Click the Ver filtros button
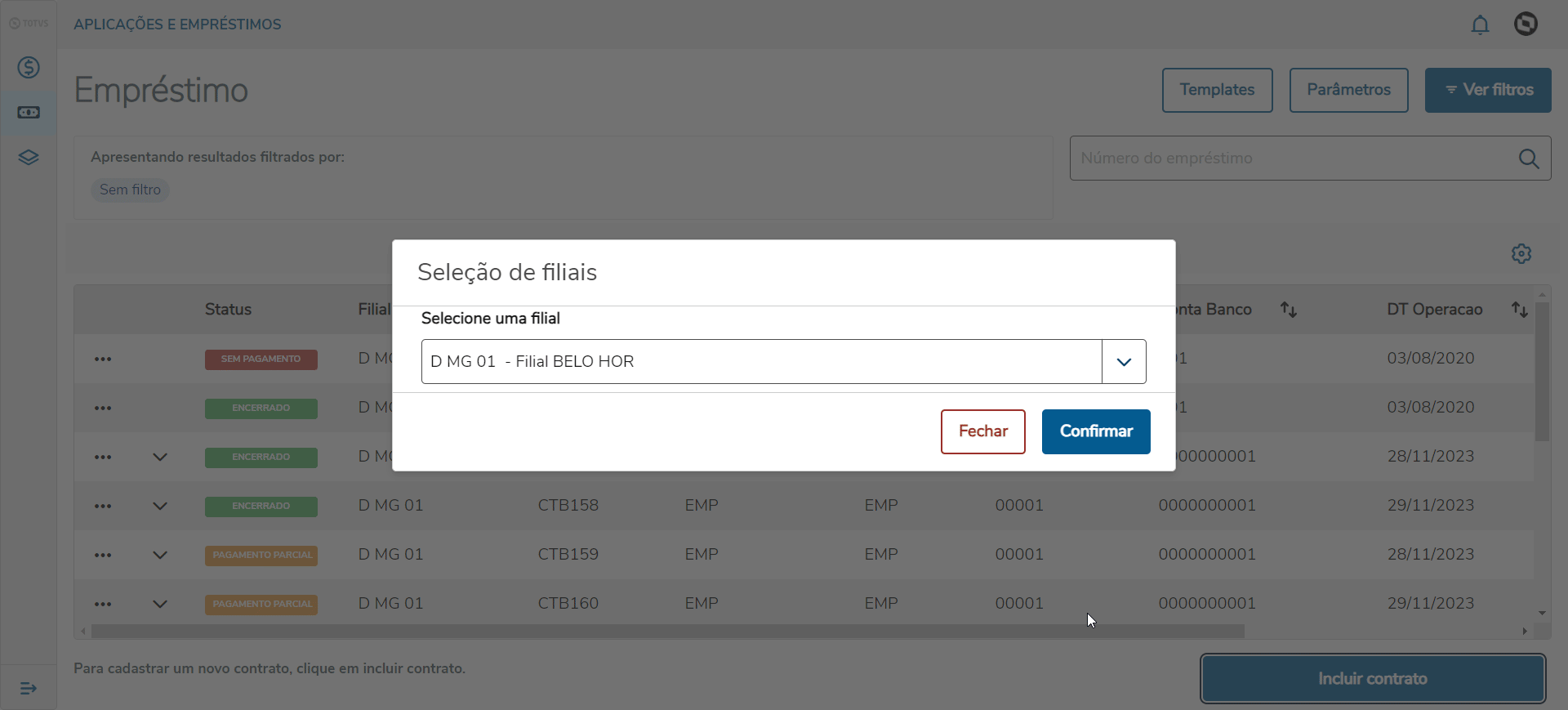This screenshot has width=1568, height=710. coord(1488,90)
